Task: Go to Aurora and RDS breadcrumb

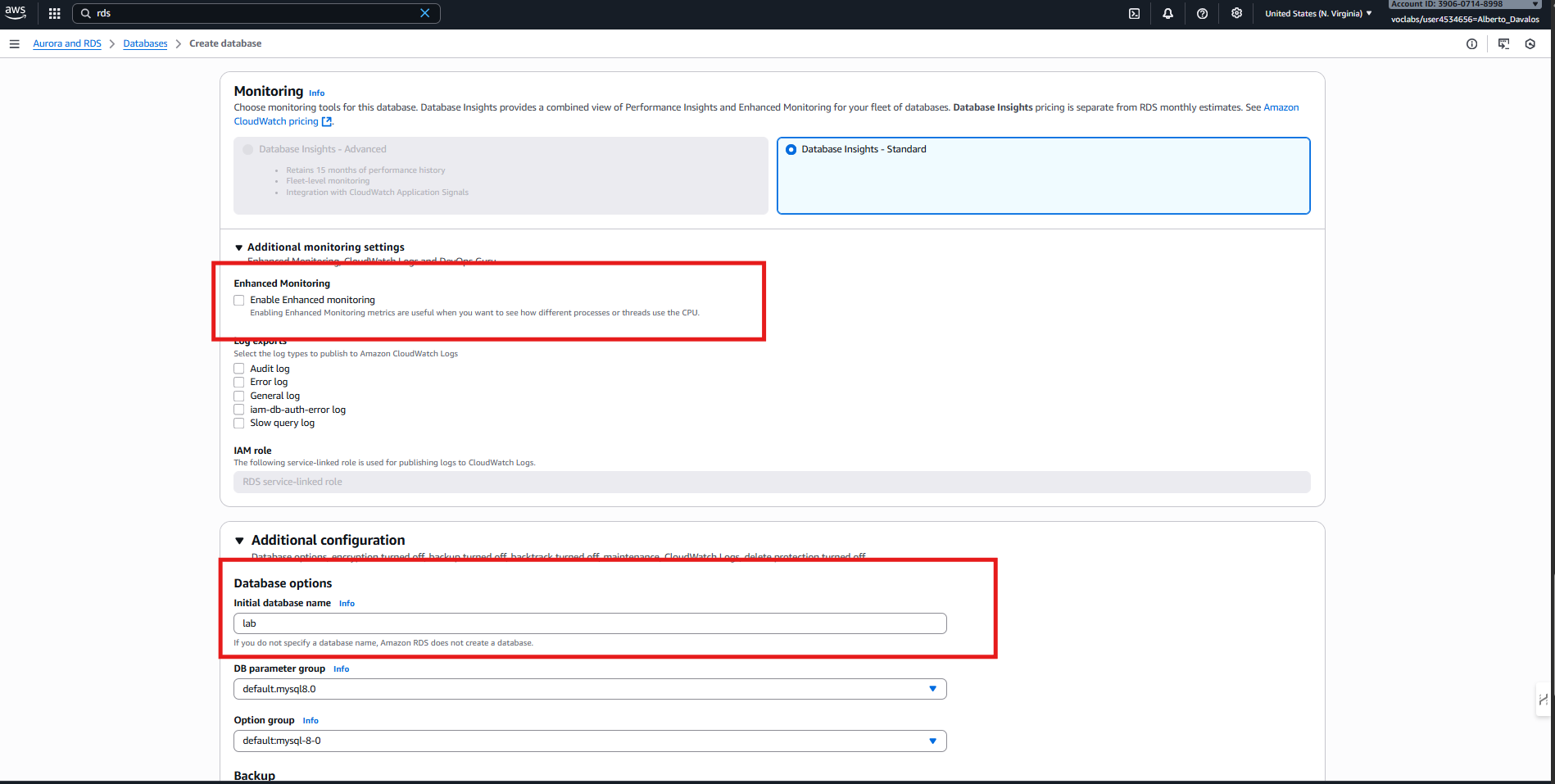Action: pos(67,44)
